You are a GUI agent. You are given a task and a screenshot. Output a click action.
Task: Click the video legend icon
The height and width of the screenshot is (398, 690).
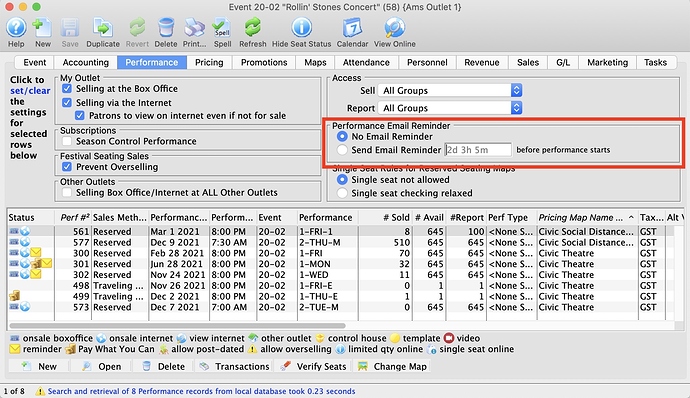coord(449,338)
